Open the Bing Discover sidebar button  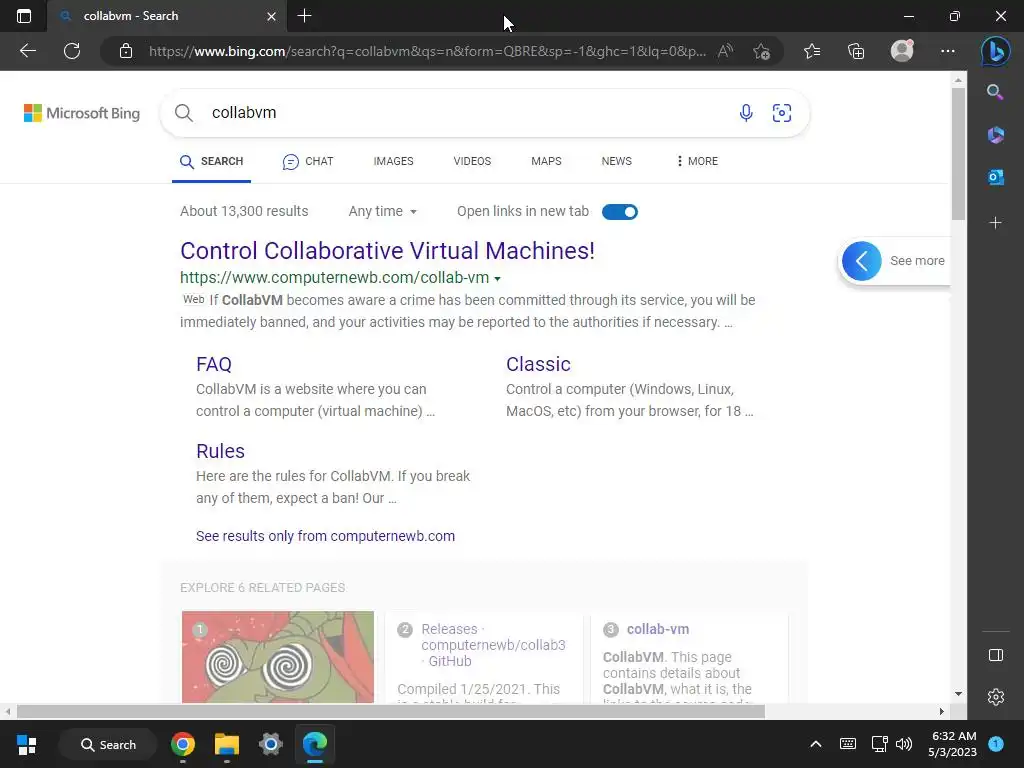click(995, 51)
